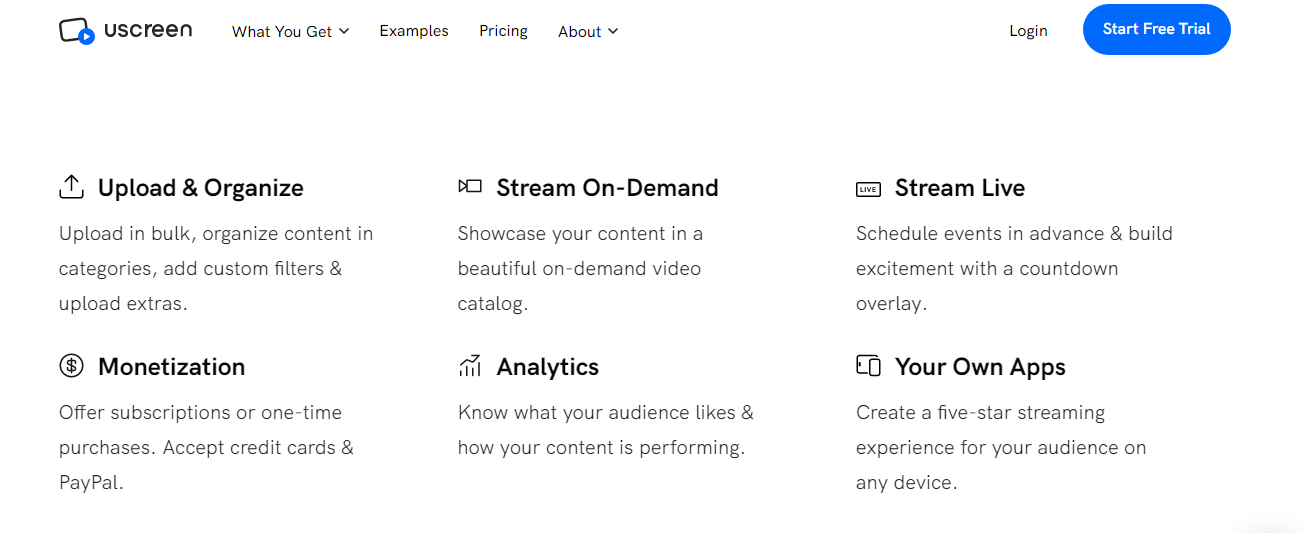
Task: Click the dollar sign Monetization icon
Action: (x=71, y=366)
